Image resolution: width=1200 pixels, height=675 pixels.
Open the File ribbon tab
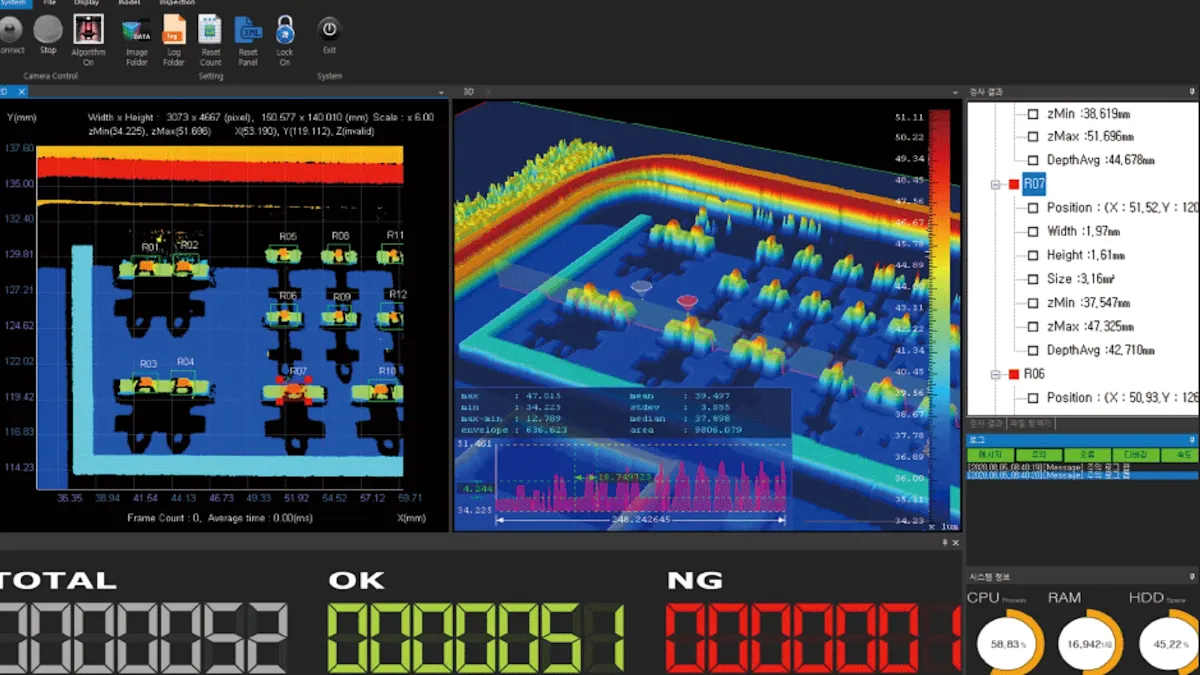point(49,3)
